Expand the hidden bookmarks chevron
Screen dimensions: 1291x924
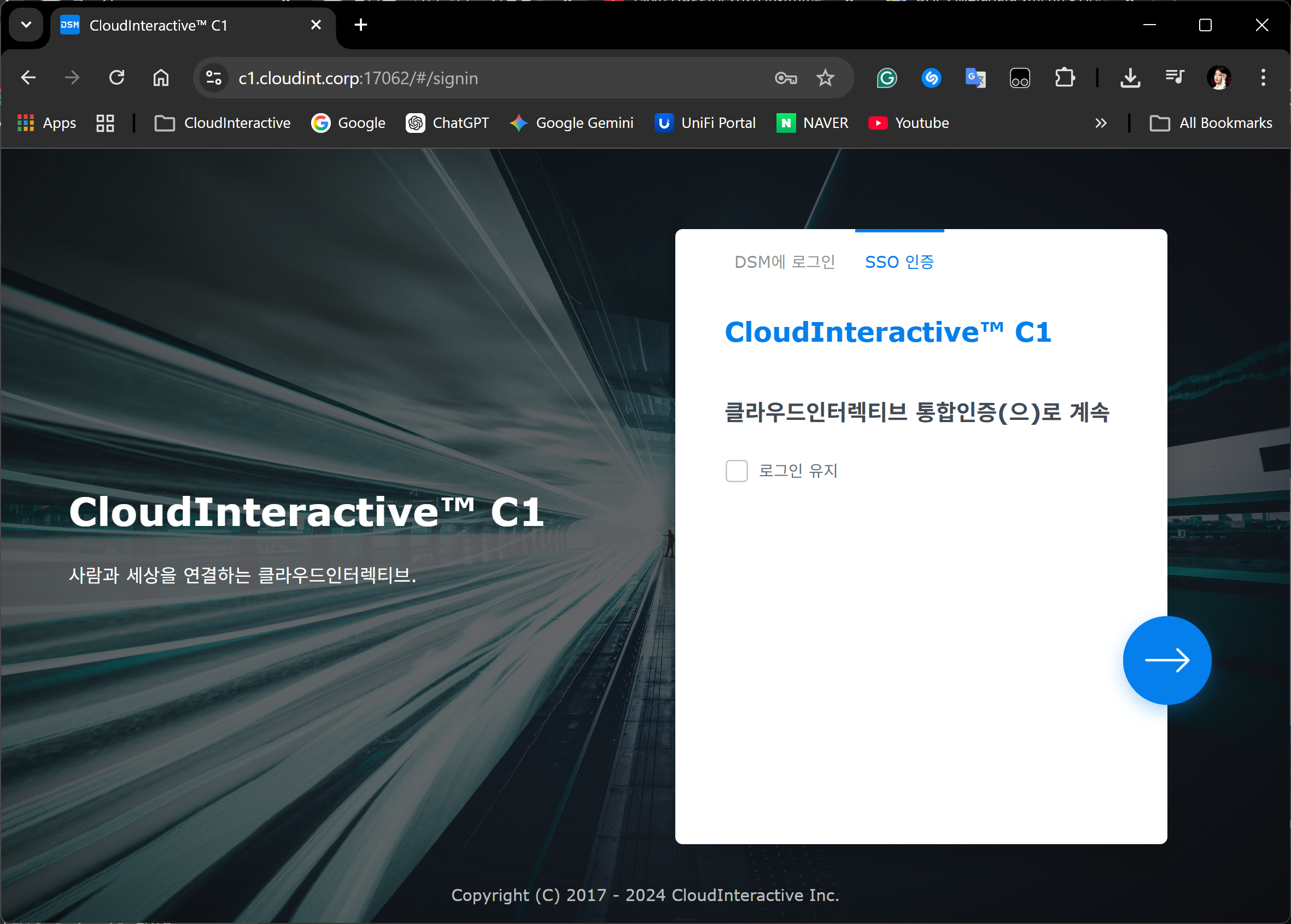point(1100,123)
